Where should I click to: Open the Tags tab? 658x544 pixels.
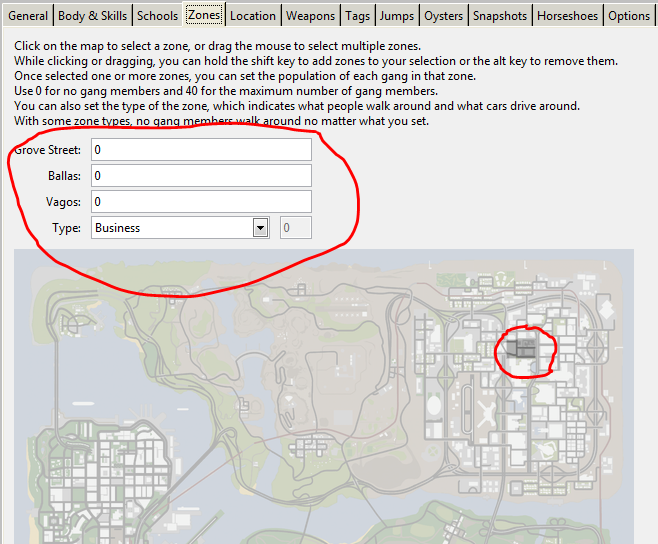(x=358, y=16)
